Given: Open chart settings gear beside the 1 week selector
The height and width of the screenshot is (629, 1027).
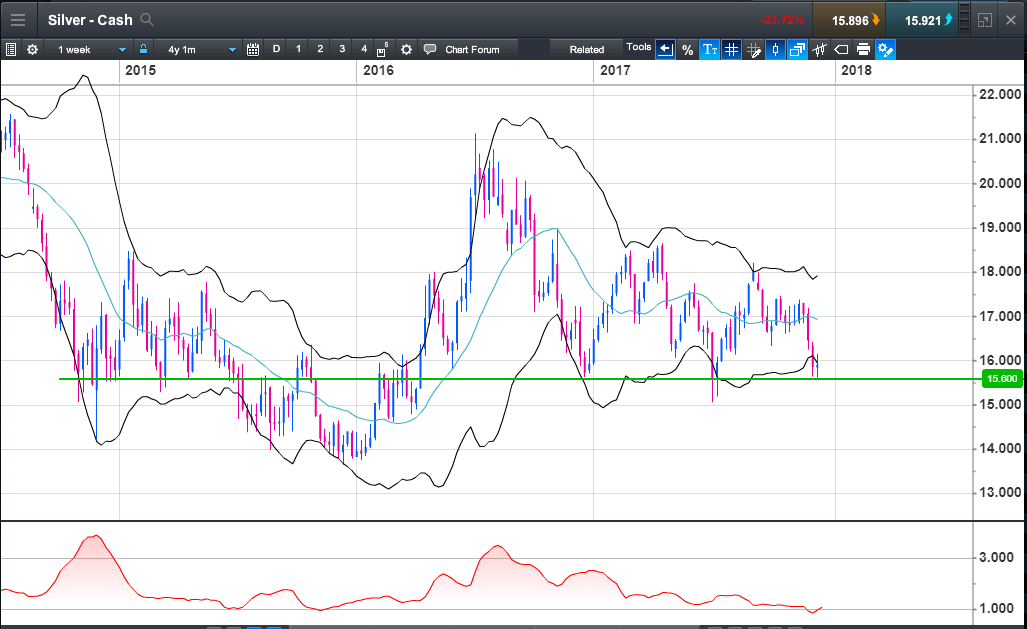Looking at the screenshot, I should (x=32, y=49).
